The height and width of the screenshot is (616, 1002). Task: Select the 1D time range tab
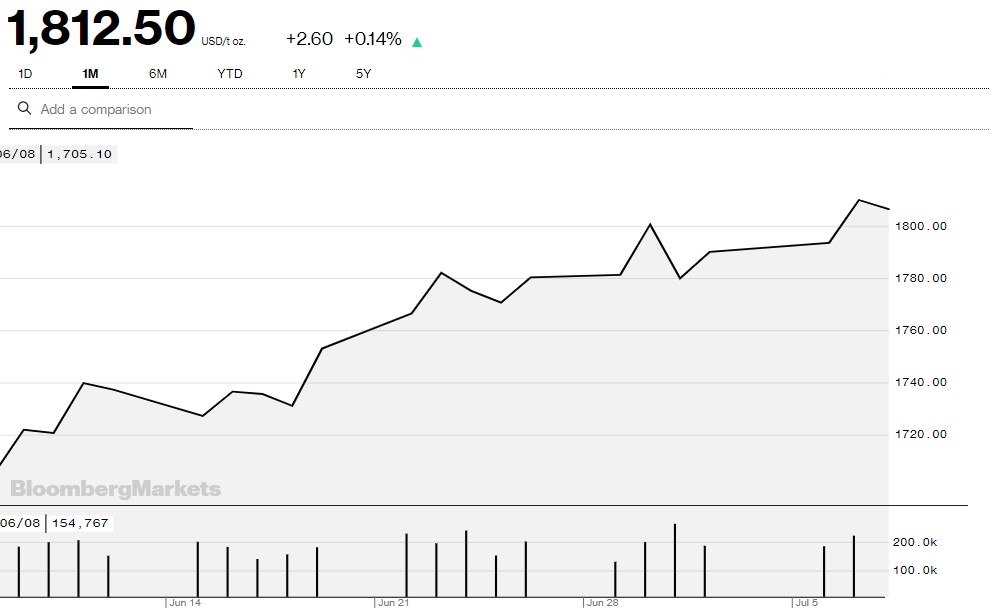coord(26,74)
